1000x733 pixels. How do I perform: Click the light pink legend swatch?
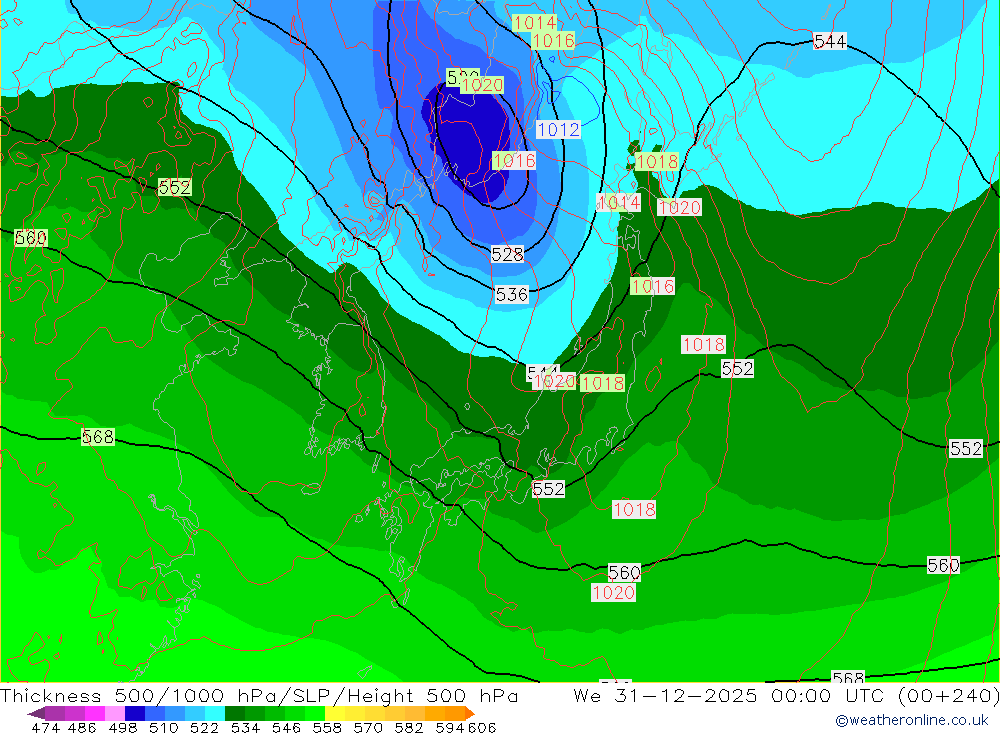pos(115,713)
